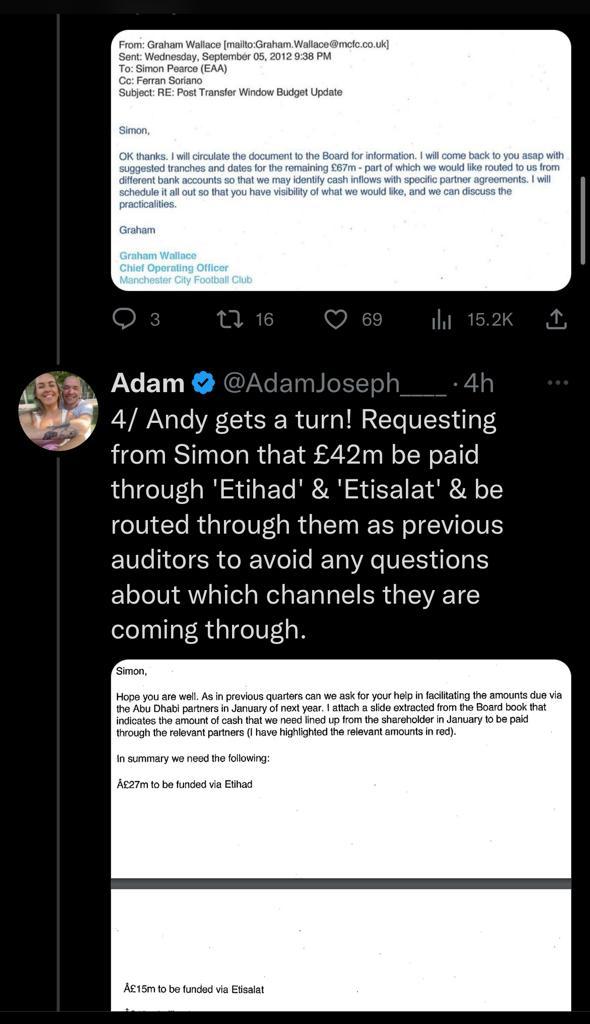The image size is (590, 1024).
Task: Like the tweet with 69 likes
Action: (336, 319)
